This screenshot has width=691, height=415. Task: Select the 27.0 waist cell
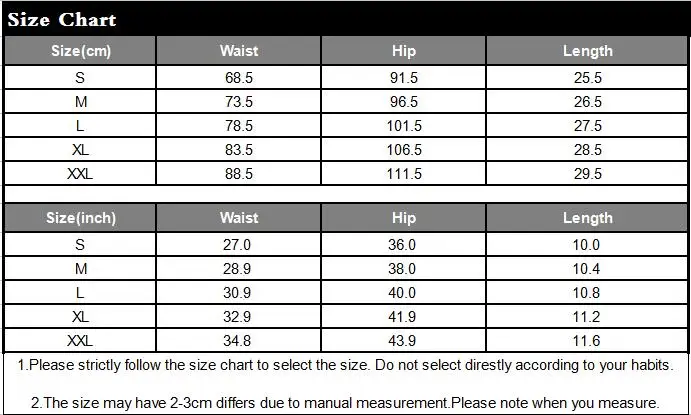(239, 245)
